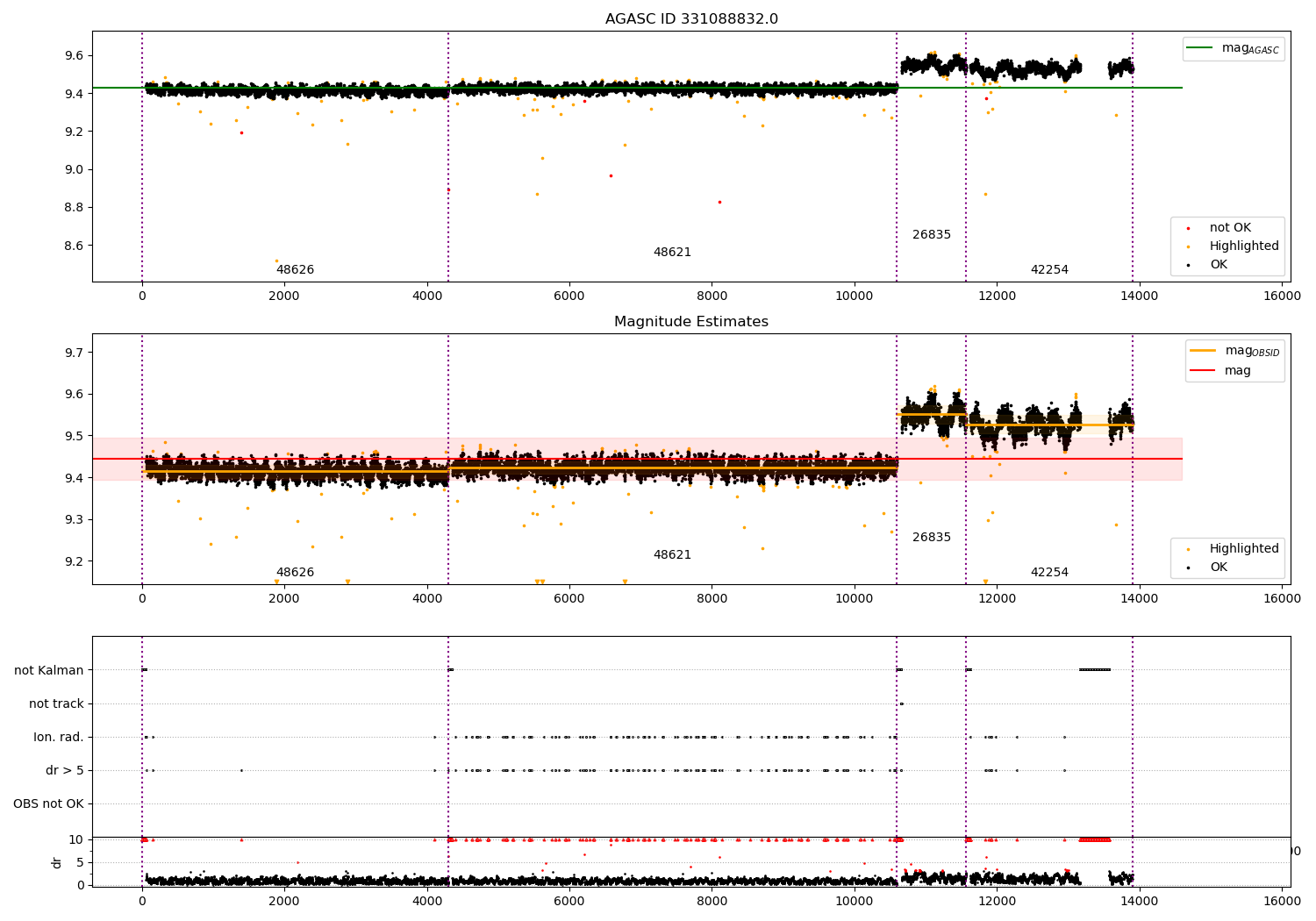Click the red mag legend entry

coord(1220,371)
